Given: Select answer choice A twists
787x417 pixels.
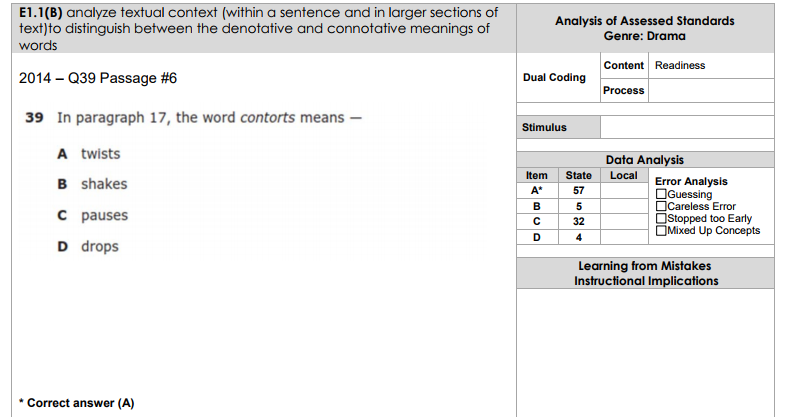Looking at the screenshot, I should pyautogui.click(x=89, y=154).
